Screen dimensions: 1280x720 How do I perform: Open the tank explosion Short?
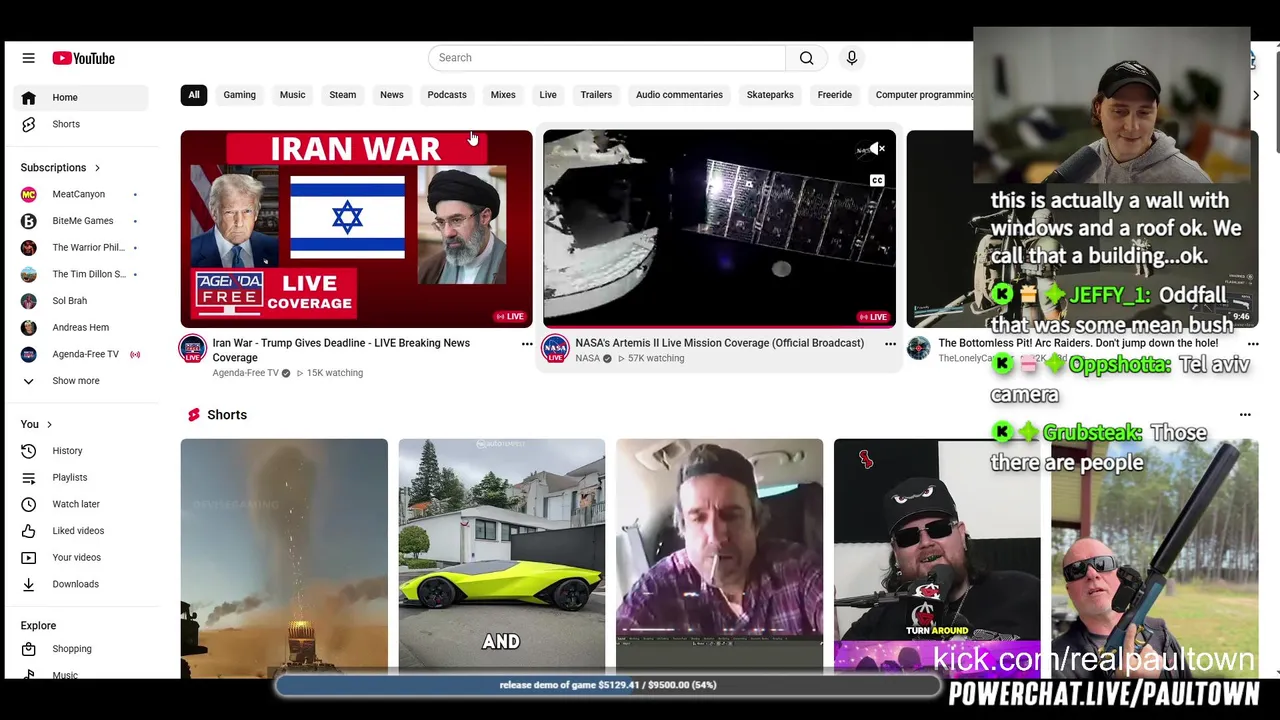[x=284, y=558]
